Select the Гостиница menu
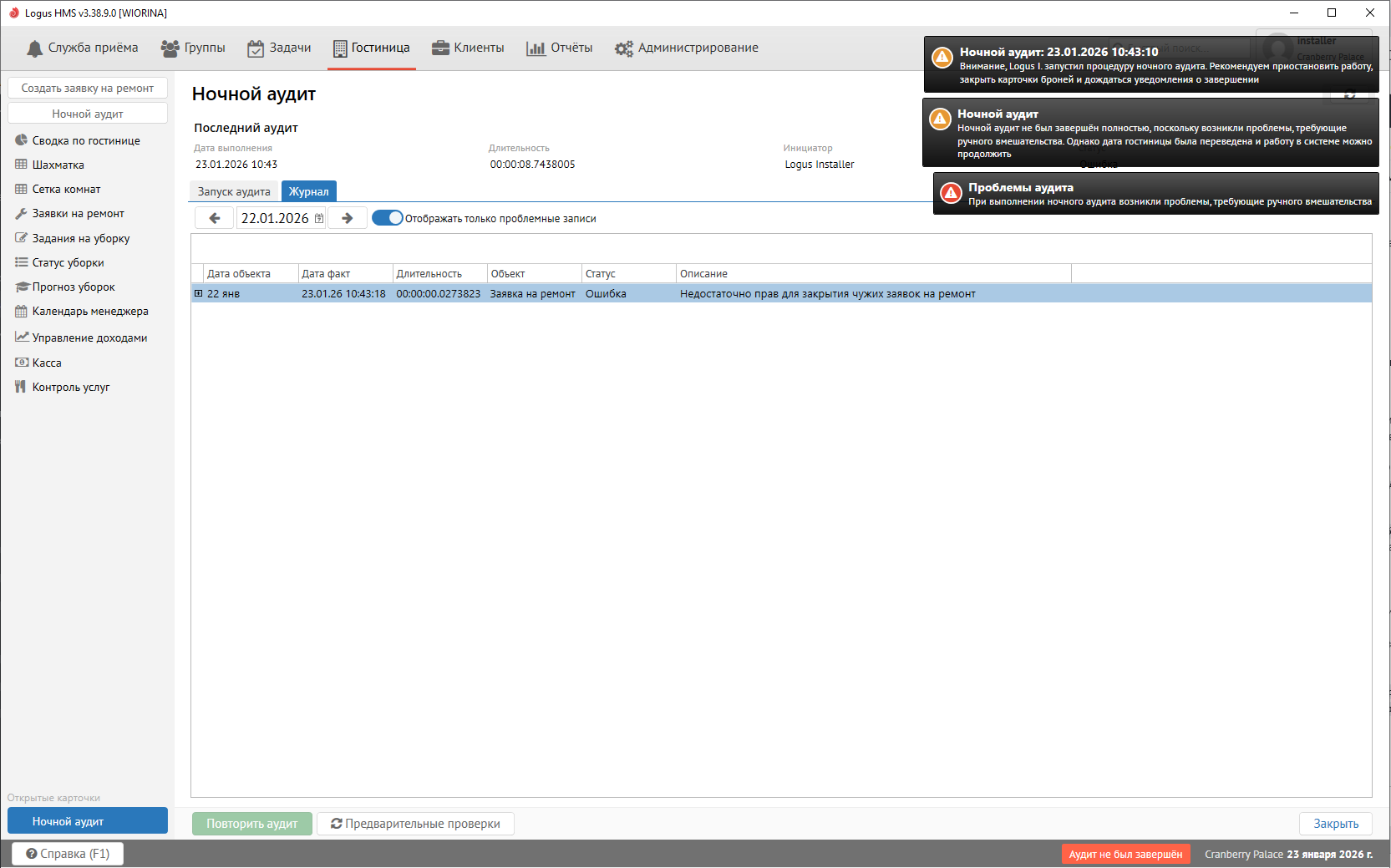 [372, 48]
